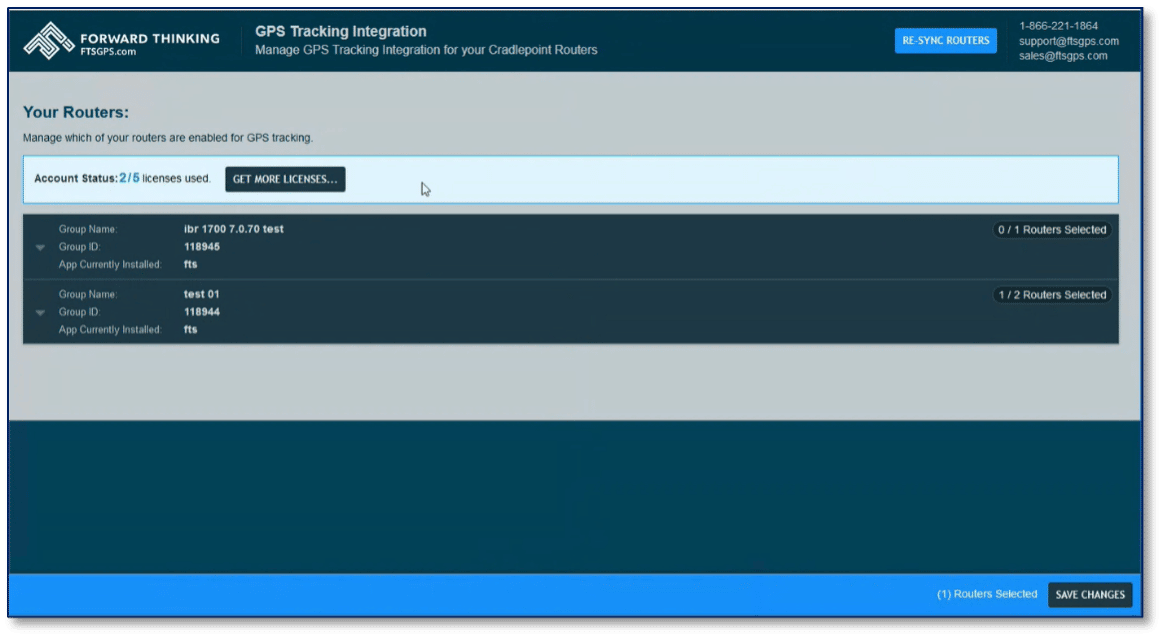This screenshot has height=641, width=1167.
Task: Select the Your Routers heading
Action: (74, 112)
